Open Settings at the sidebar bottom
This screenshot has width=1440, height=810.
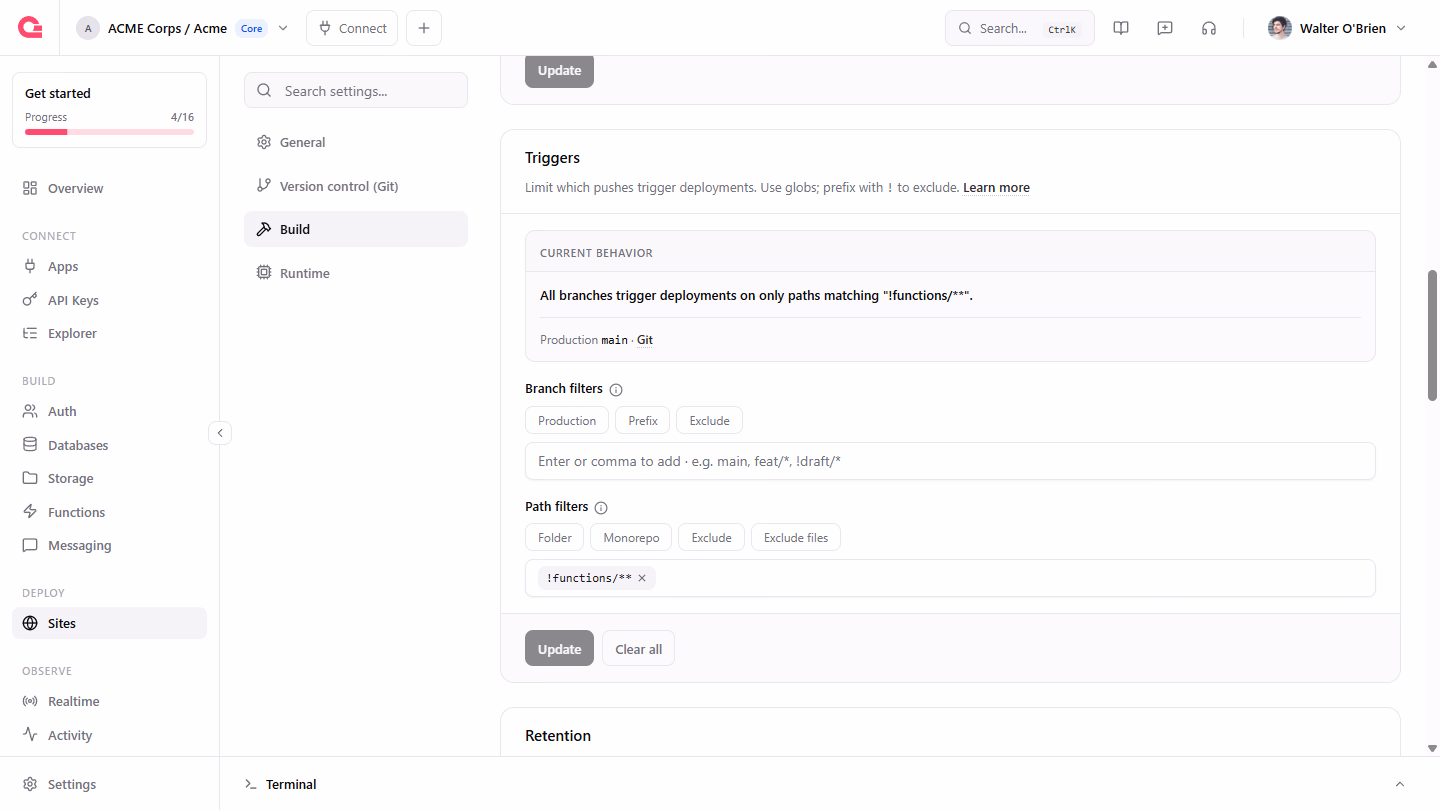[x=109, y=784]
